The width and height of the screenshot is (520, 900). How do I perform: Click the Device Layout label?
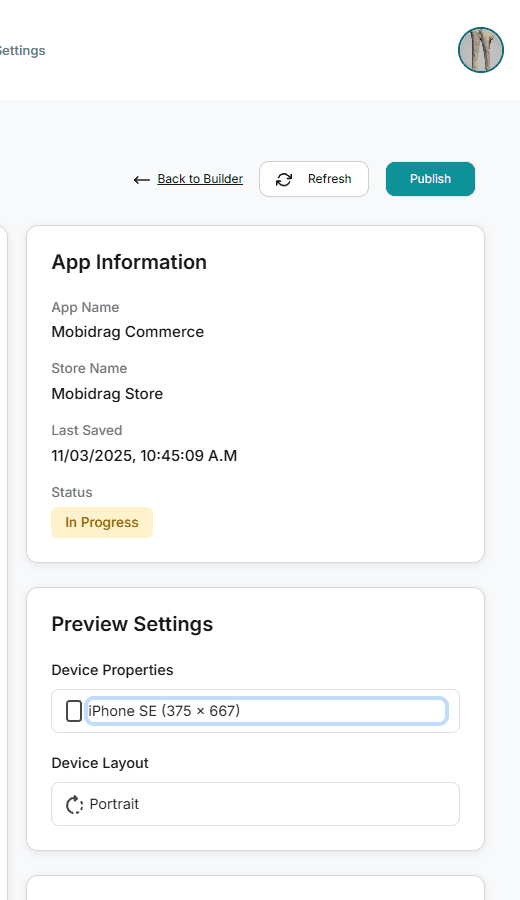coord(100,763)
